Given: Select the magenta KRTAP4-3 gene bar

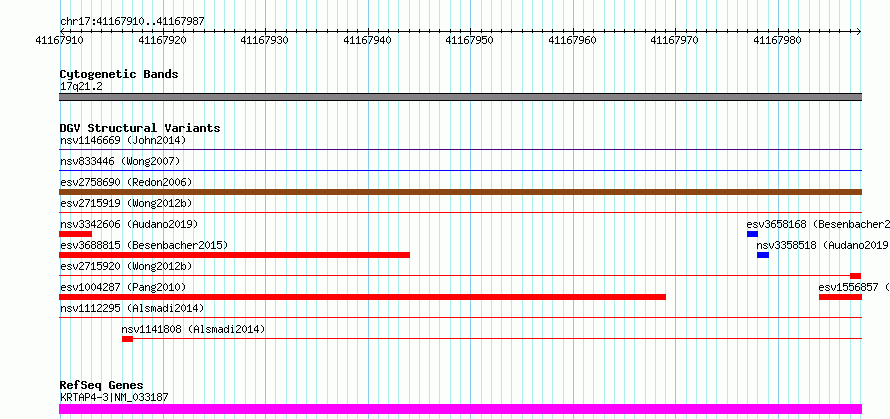Looking at the screenshot, I should click(460, 409).
